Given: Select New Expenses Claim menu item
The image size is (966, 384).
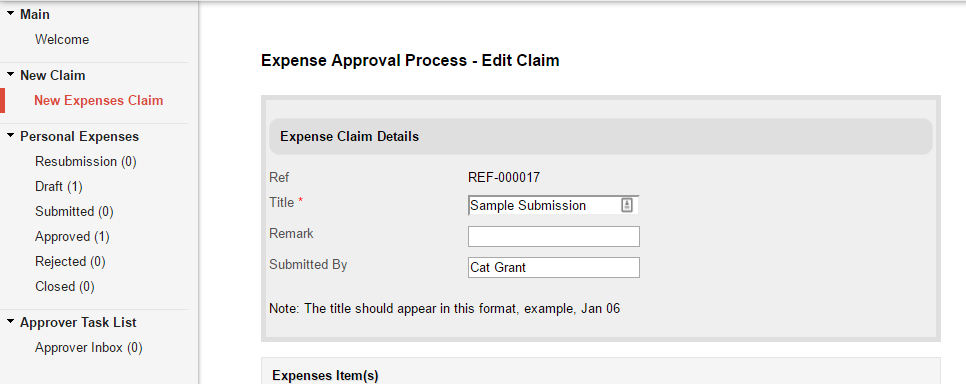Looking at the screenshot, I should tap(99, 100).
